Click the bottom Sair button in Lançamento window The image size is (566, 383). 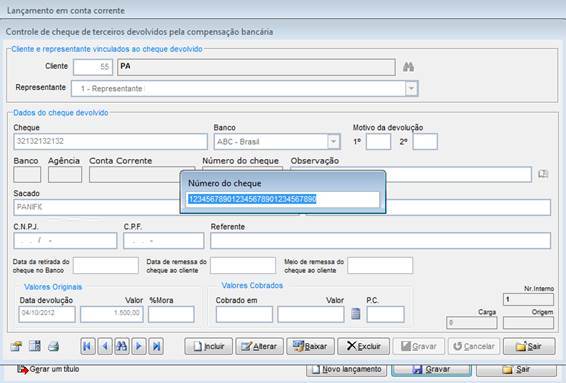click(x=516, y=370)
